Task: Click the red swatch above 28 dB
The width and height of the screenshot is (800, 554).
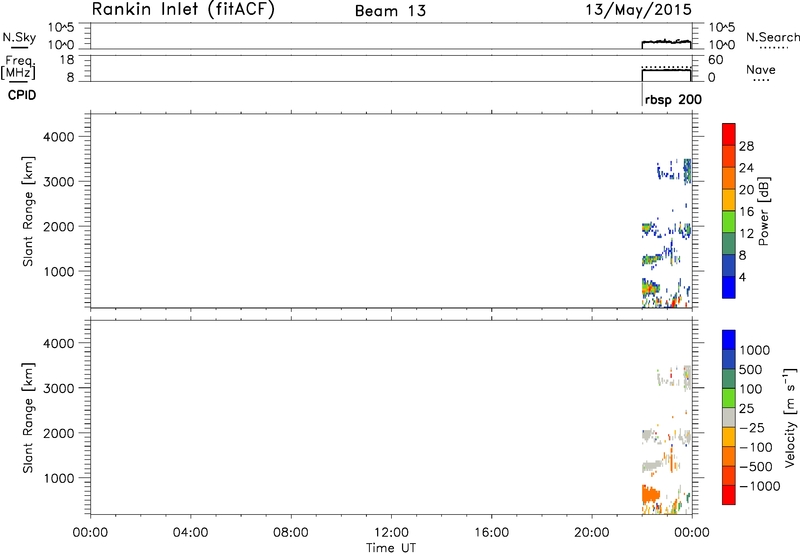Action: (x=729, y=134)
